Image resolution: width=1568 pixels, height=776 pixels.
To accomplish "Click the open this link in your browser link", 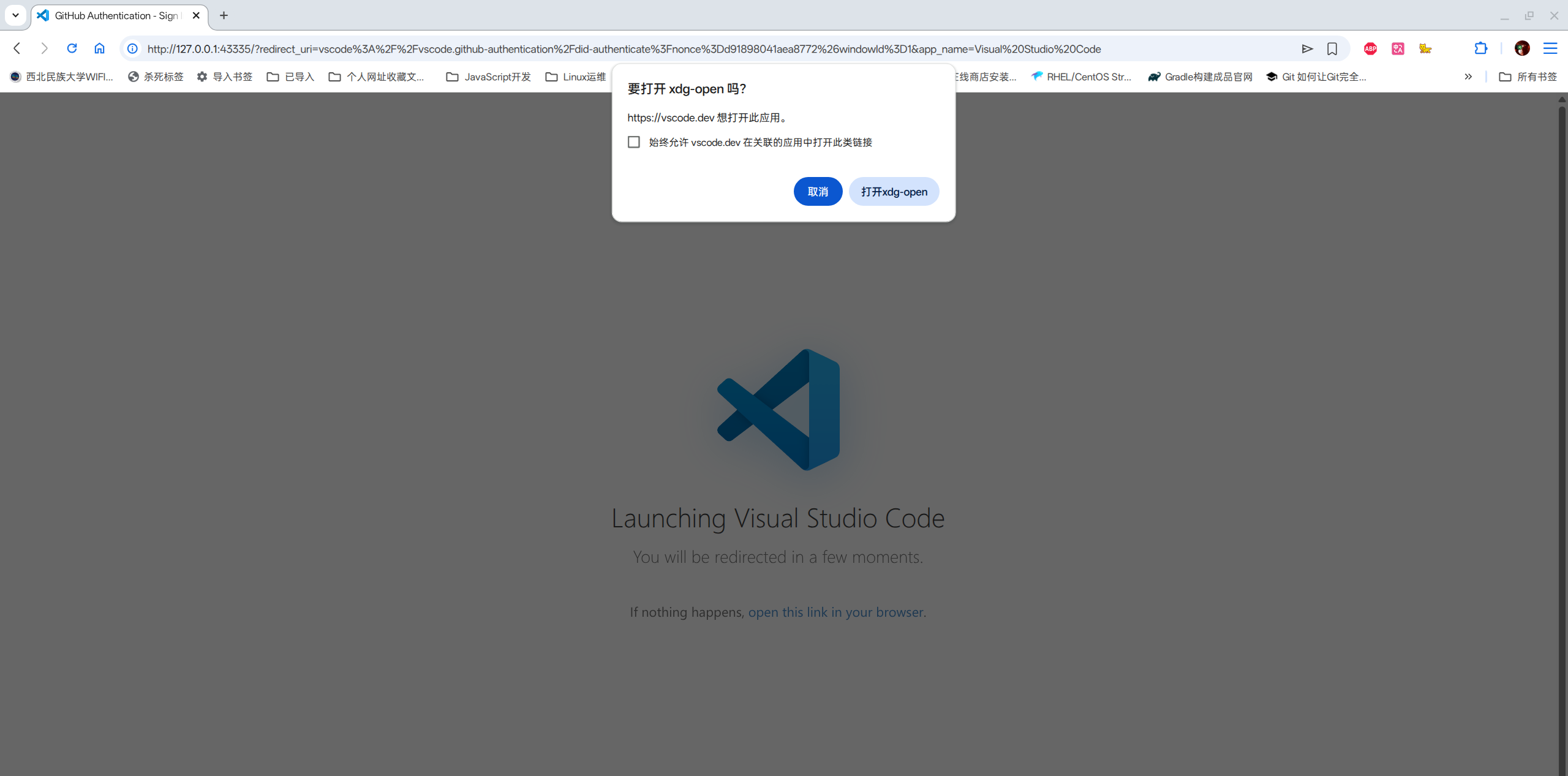I will point(835,612).
